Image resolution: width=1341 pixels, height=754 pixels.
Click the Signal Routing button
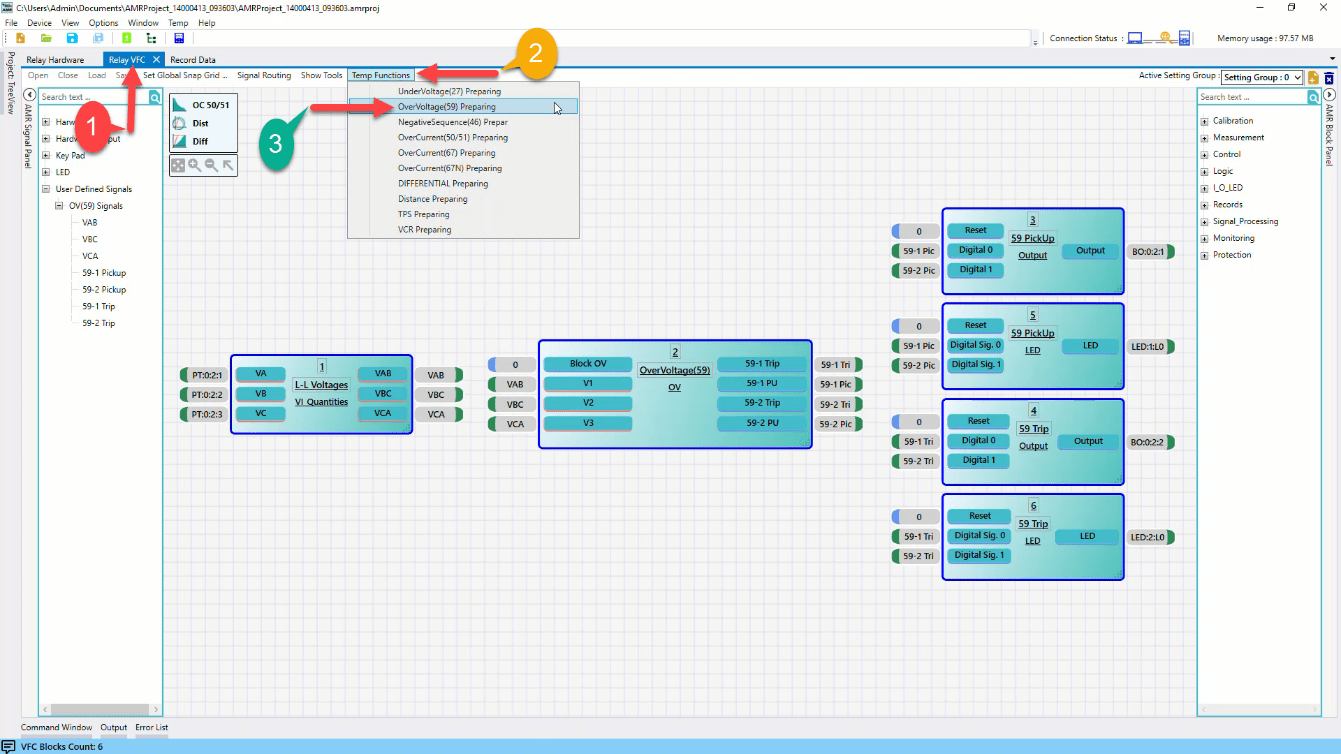[264, 75]
